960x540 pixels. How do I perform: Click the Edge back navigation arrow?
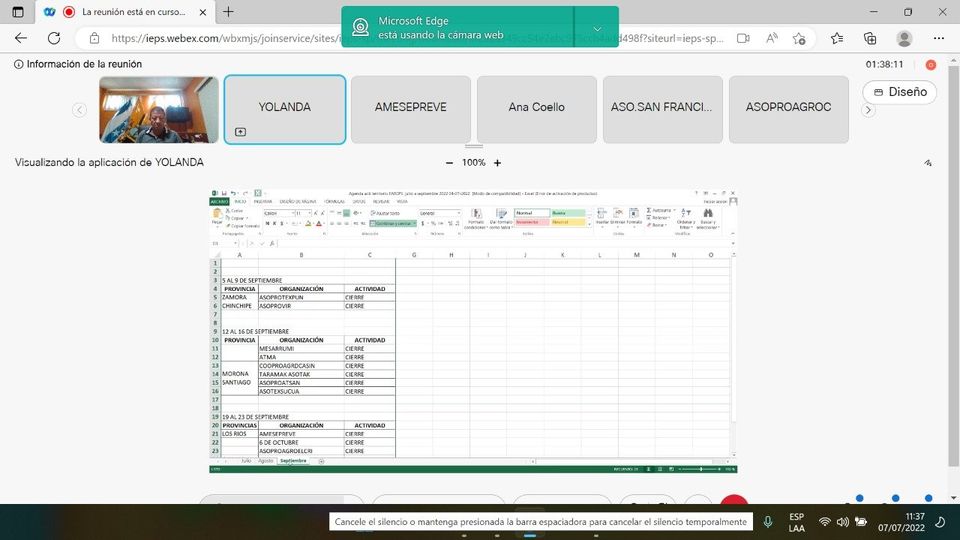click(23, 38)
